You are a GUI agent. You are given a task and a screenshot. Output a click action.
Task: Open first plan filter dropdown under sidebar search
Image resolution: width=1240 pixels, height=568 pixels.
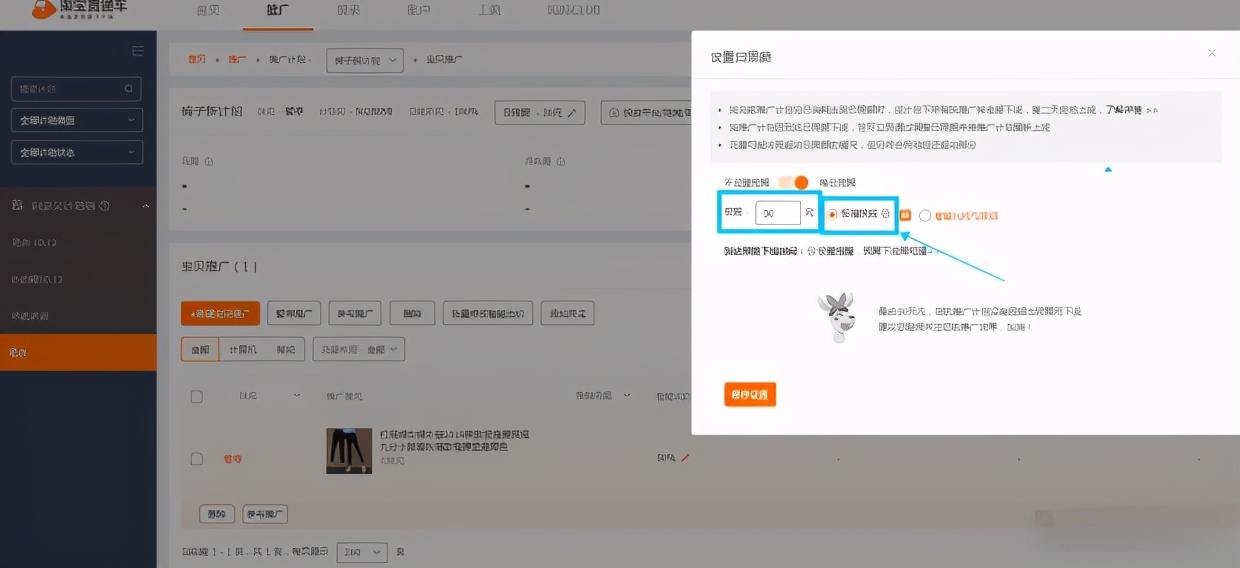(77, 120)
